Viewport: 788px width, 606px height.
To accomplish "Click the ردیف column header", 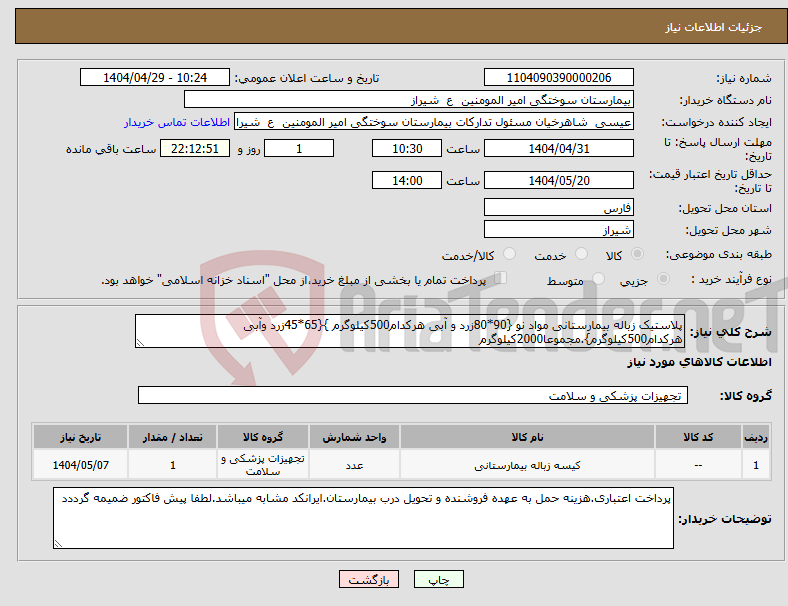I will coord(755,437).
